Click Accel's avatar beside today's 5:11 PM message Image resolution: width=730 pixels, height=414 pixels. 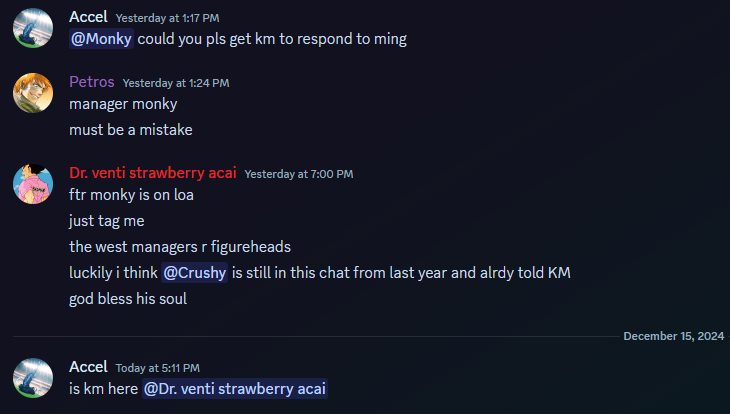[x=32, y=378]
